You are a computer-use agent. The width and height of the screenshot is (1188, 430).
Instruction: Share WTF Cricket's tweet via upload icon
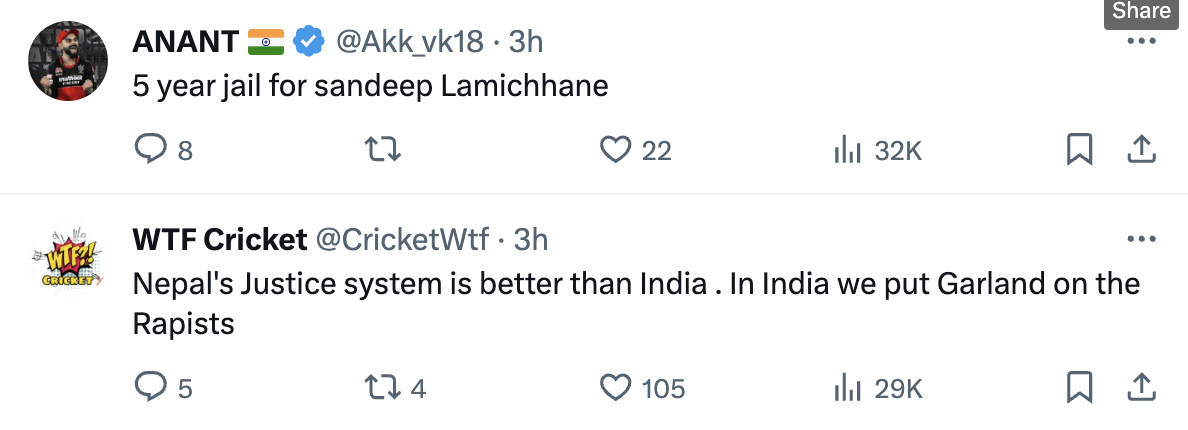coord(1141,387)
